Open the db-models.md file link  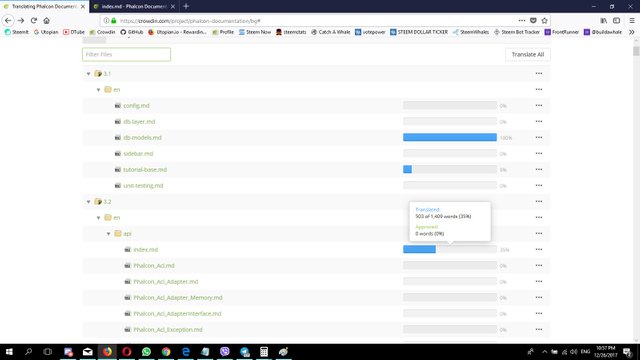[142, 138]
